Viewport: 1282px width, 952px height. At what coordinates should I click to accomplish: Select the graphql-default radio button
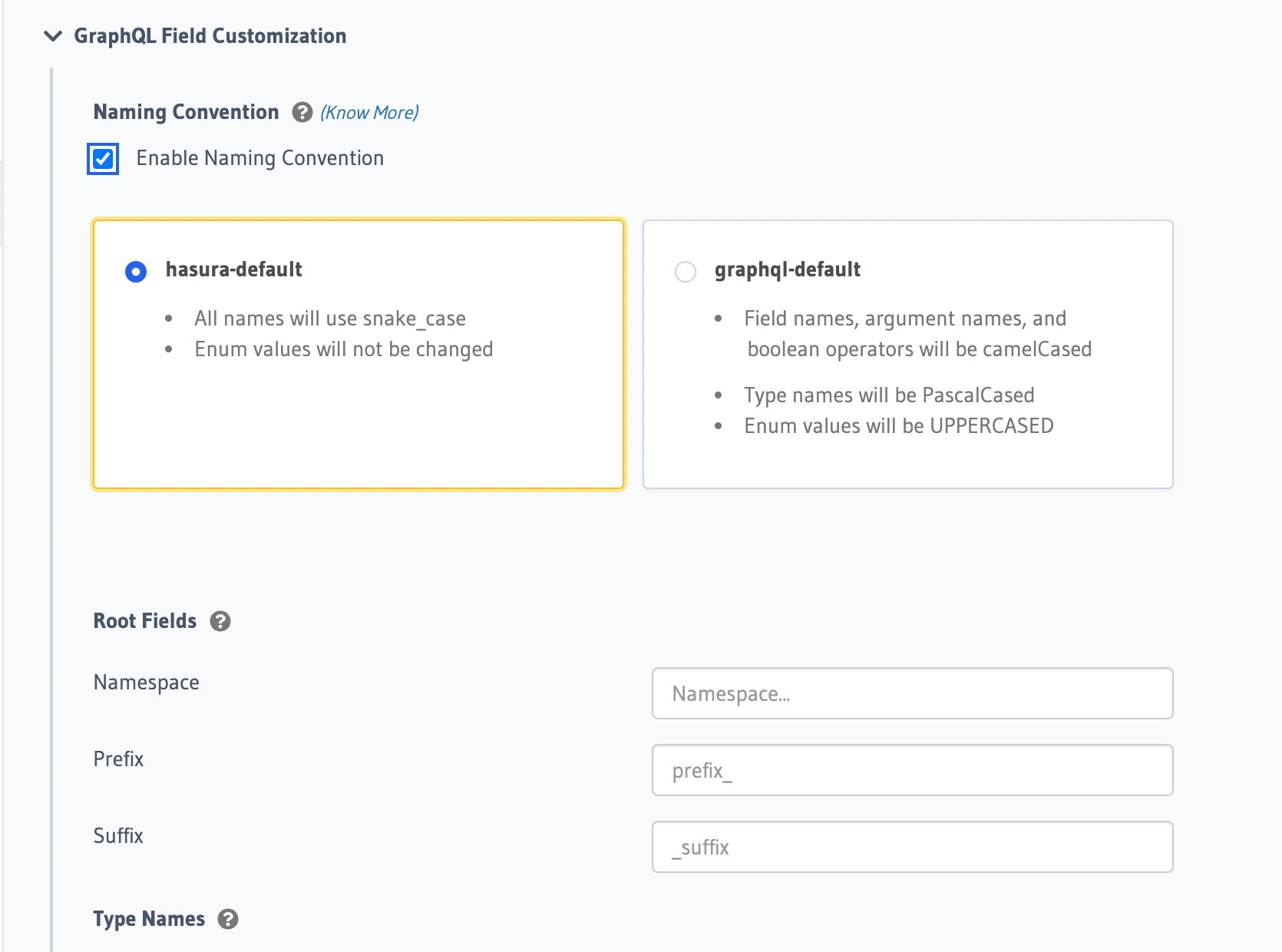[685, 272]
